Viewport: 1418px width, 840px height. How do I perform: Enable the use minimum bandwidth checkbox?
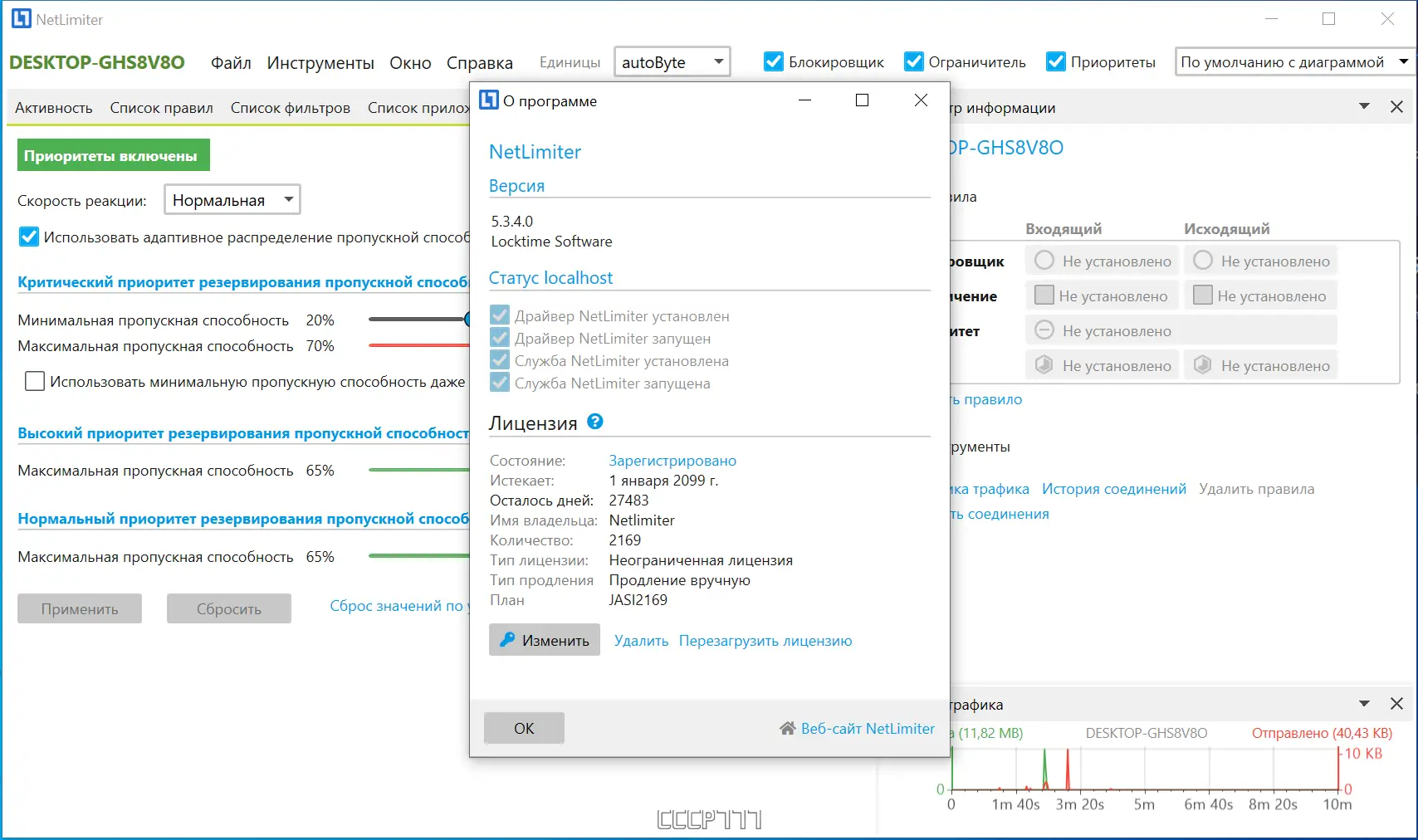(34, 381)
